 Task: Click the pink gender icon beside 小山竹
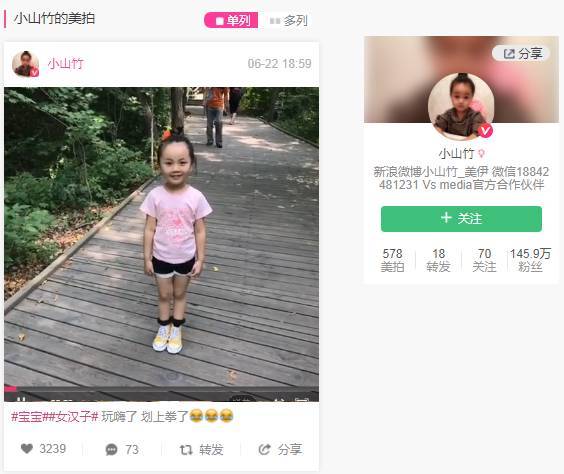point(481,154)
